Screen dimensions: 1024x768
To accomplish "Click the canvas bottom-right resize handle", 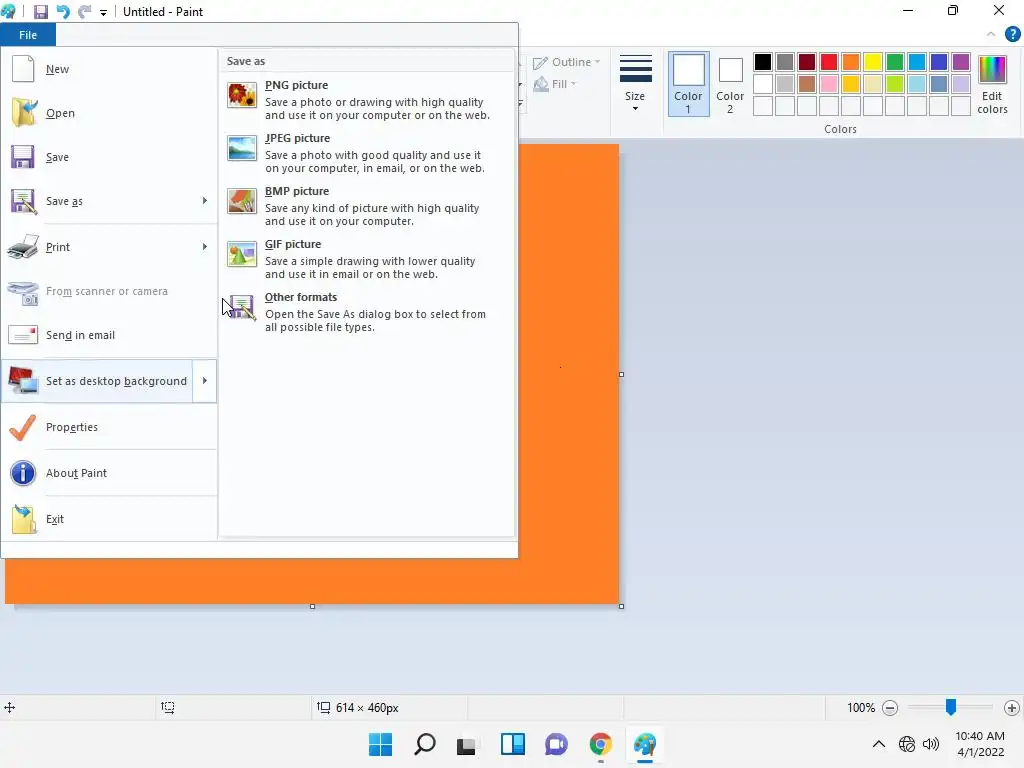I will [621, 606].
